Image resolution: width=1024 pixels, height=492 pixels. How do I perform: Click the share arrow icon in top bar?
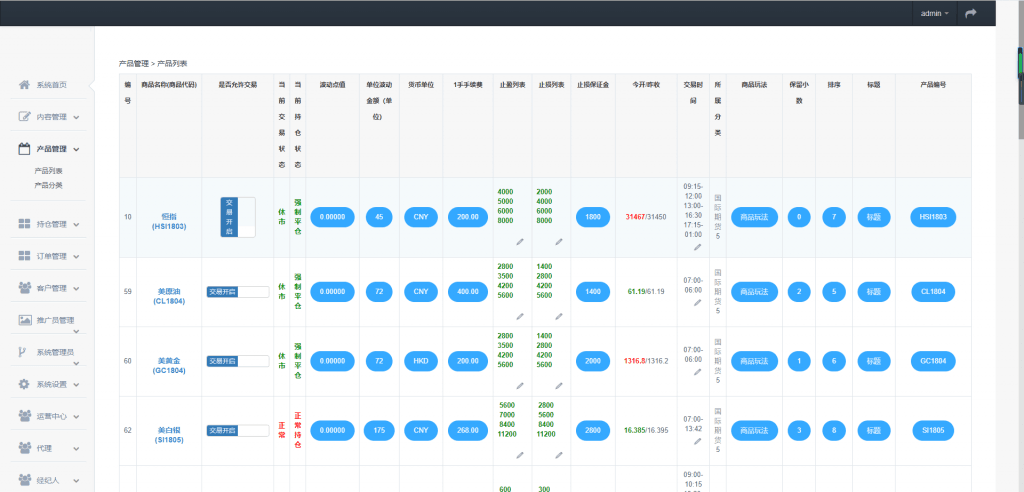970,13
